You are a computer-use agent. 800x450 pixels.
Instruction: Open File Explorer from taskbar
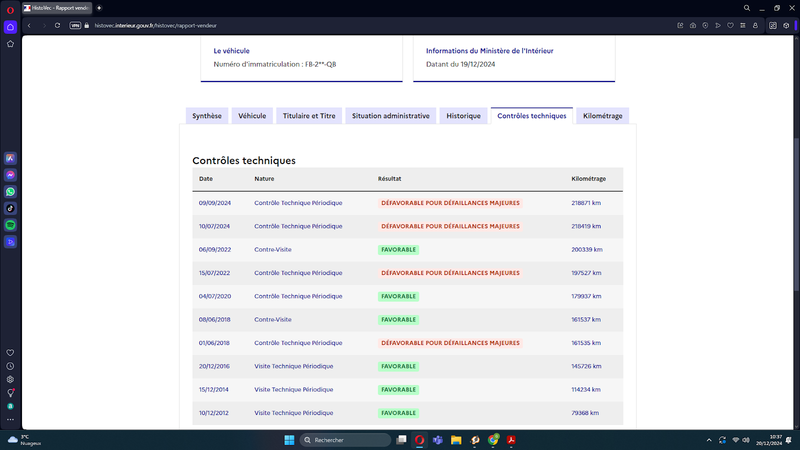456,440
